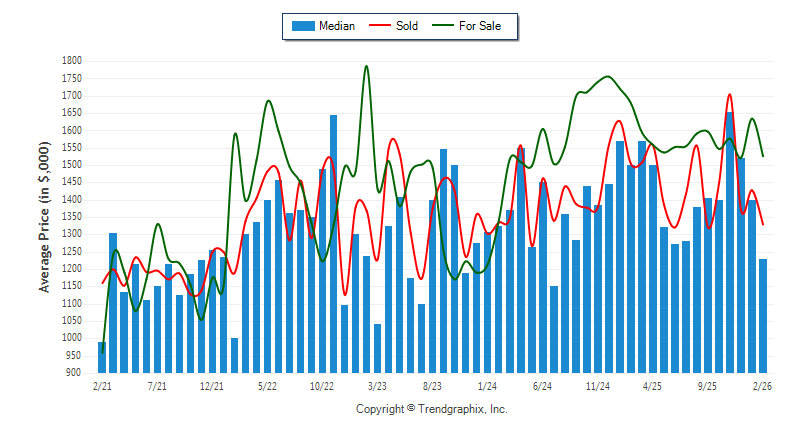Image resolution: width=800 pixels, height=434 pixels.
Task: Select the 2/21 x-axis date label
Action: coord(102,385)
